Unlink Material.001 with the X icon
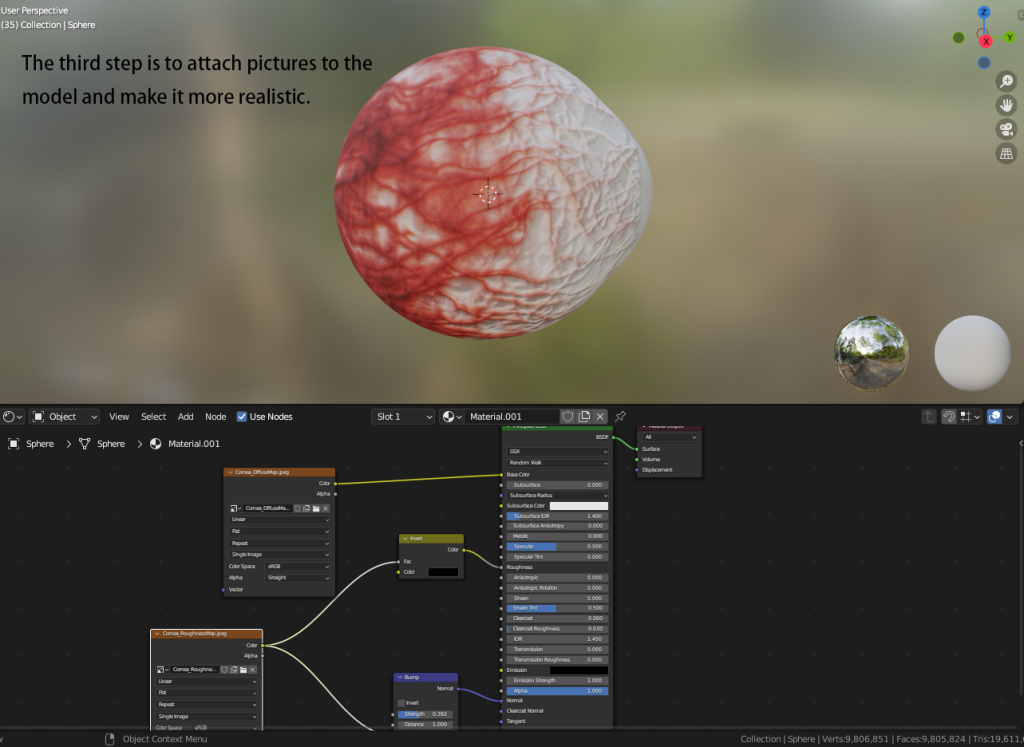 pos(600,417)
